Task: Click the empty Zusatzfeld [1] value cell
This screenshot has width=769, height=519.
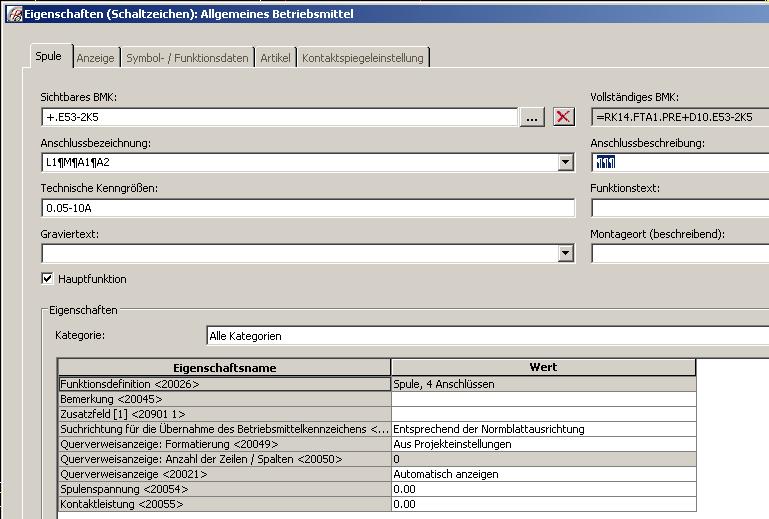Action: [543, 414]
